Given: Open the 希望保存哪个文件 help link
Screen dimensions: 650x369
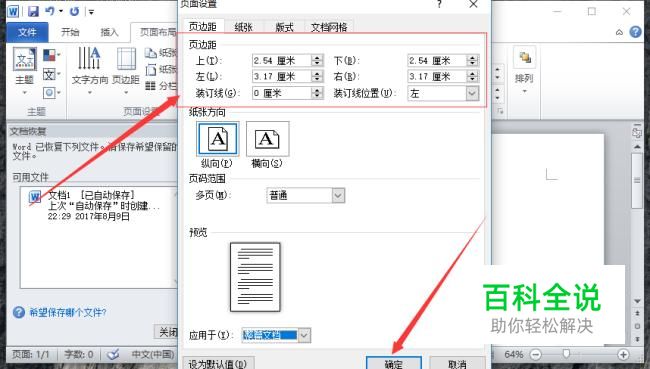Looking at the screenshot, I should coord(68,312).
